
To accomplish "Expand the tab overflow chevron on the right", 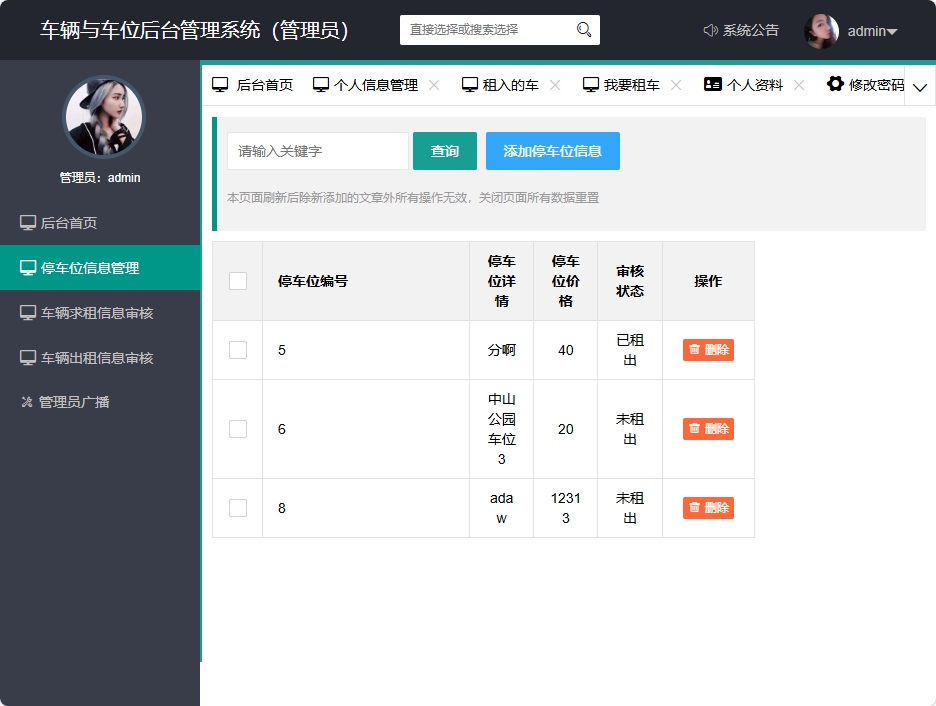I will click(920, 88).
